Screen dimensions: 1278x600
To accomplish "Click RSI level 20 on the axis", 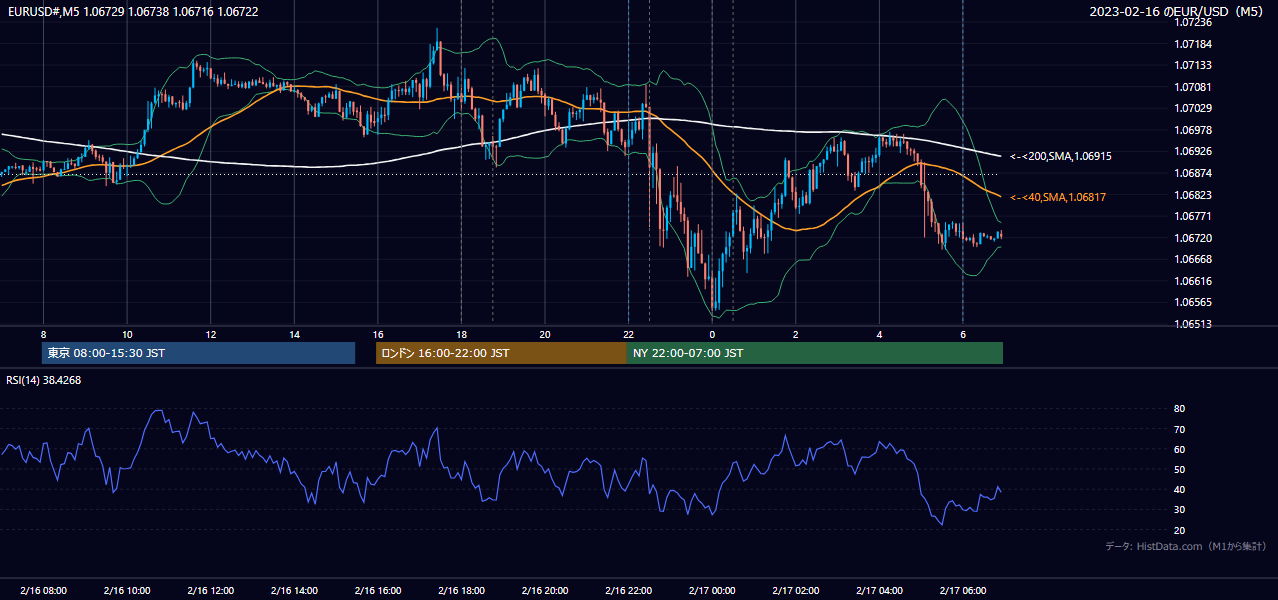I will click(1179, 530).
